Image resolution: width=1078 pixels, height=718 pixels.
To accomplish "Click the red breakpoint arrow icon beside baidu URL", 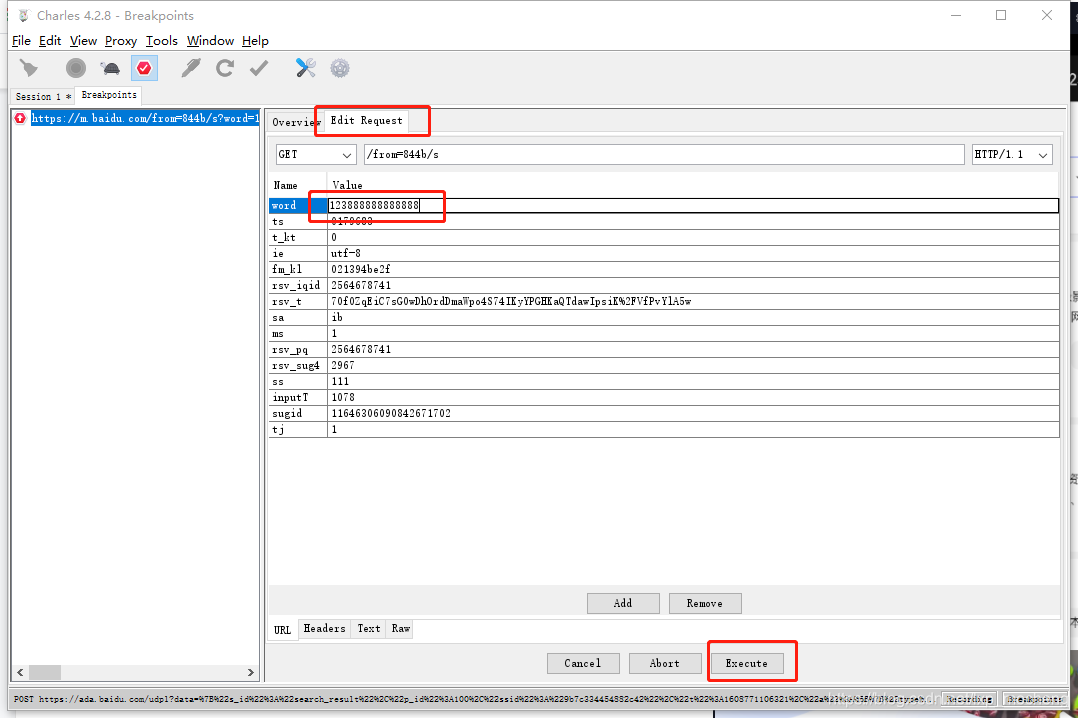I will coord(21,118).
